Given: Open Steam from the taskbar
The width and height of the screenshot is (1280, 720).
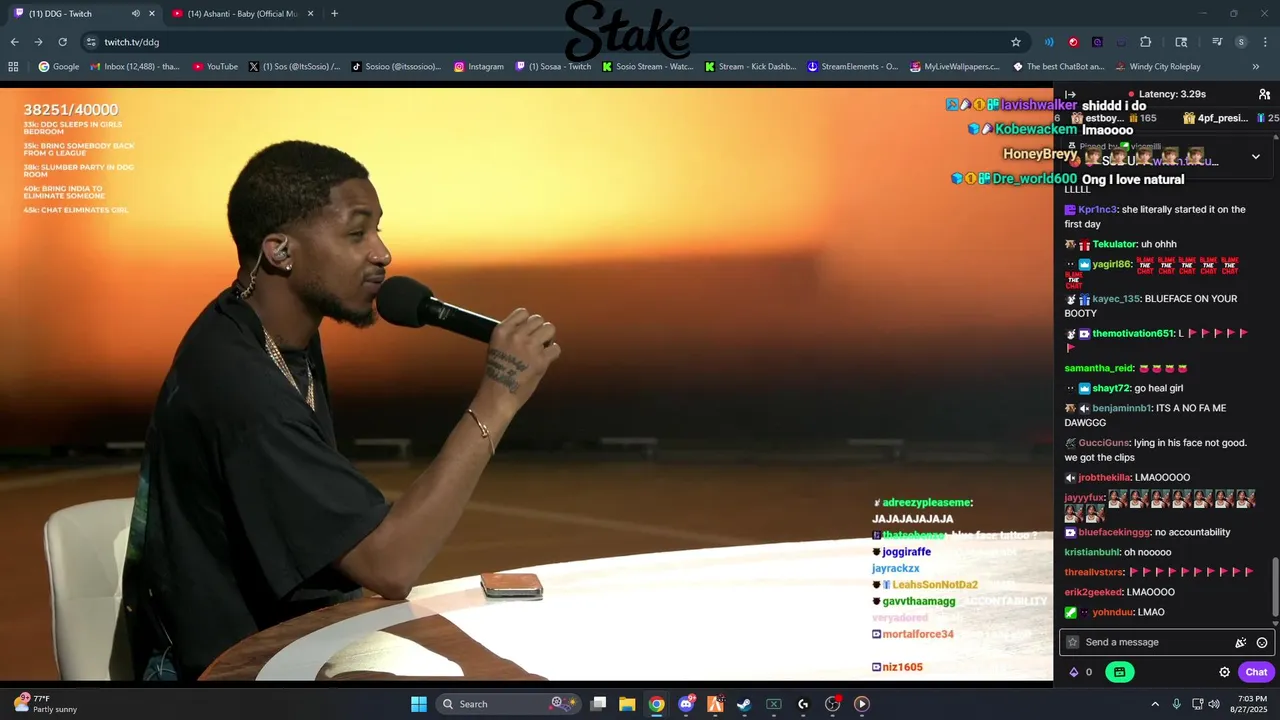Looking at the screenshot, I should click(744, 704).
